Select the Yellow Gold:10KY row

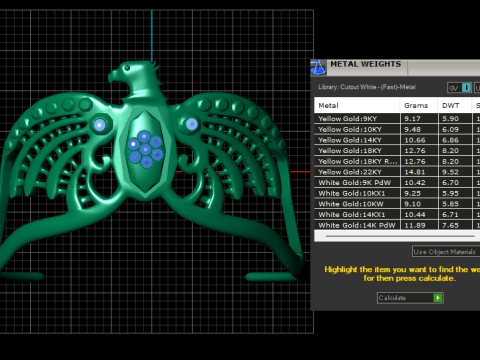[397, 129]
